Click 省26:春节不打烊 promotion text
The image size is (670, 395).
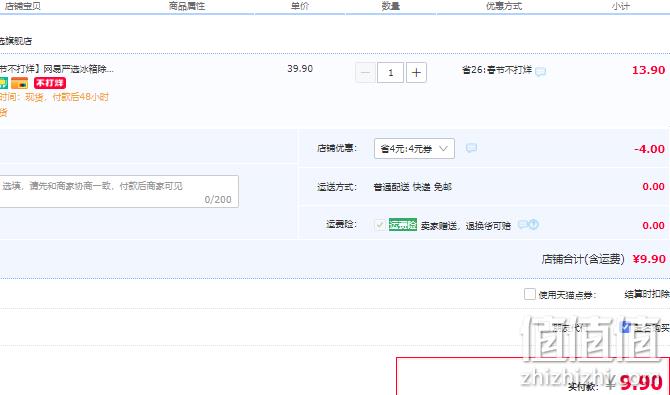click(x=497, y=70)
